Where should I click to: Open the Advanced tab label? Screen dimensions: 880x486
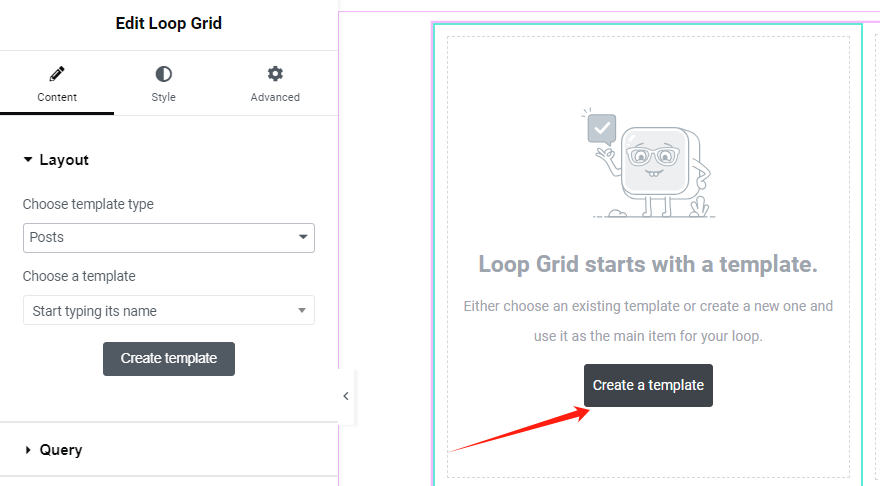(275, 97)
